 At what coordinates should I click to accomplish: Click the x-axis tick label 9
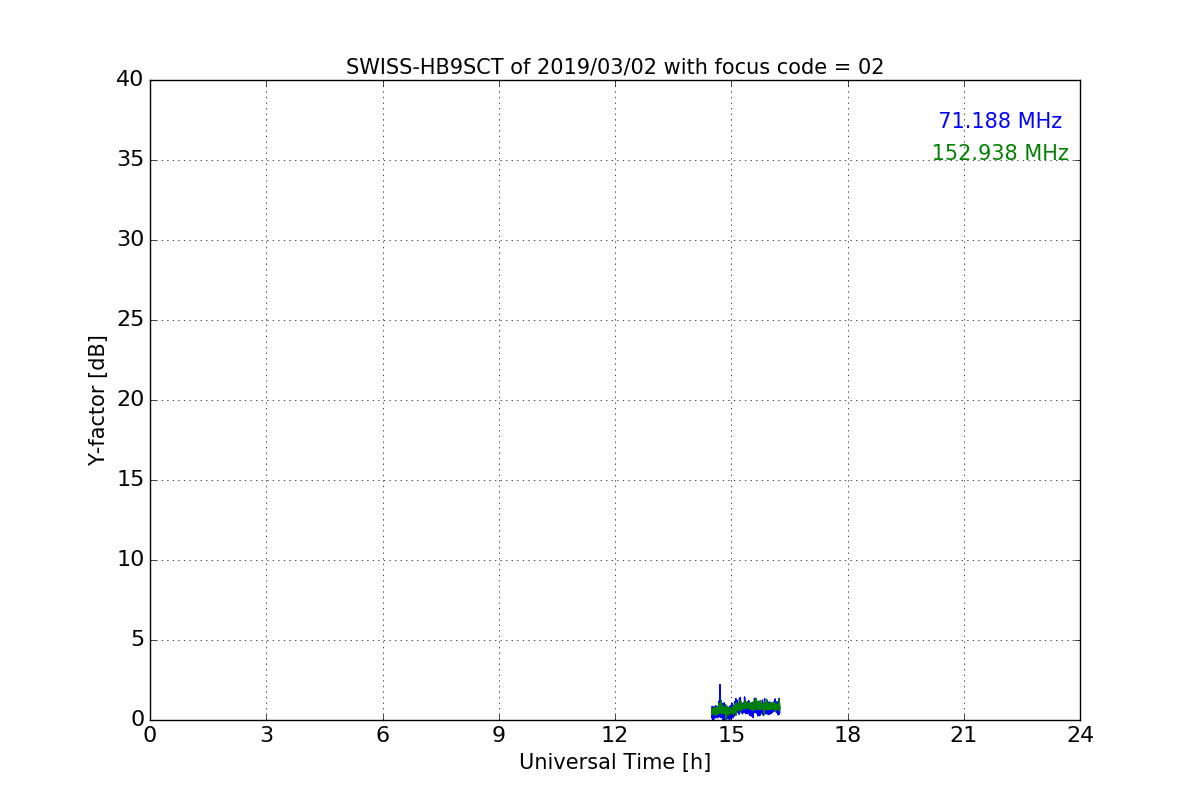pos(499,735)
